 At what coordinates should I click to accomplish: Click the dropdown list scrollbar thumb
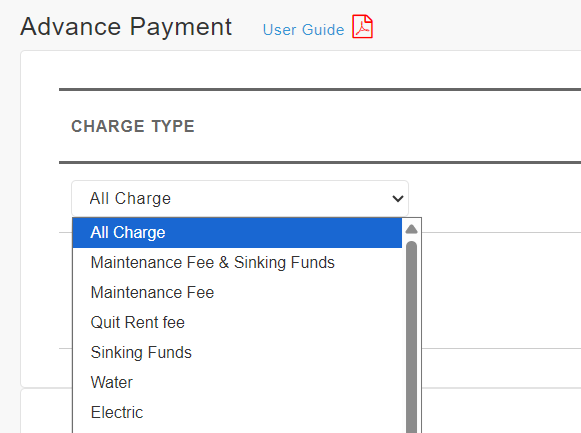[411, 337]
